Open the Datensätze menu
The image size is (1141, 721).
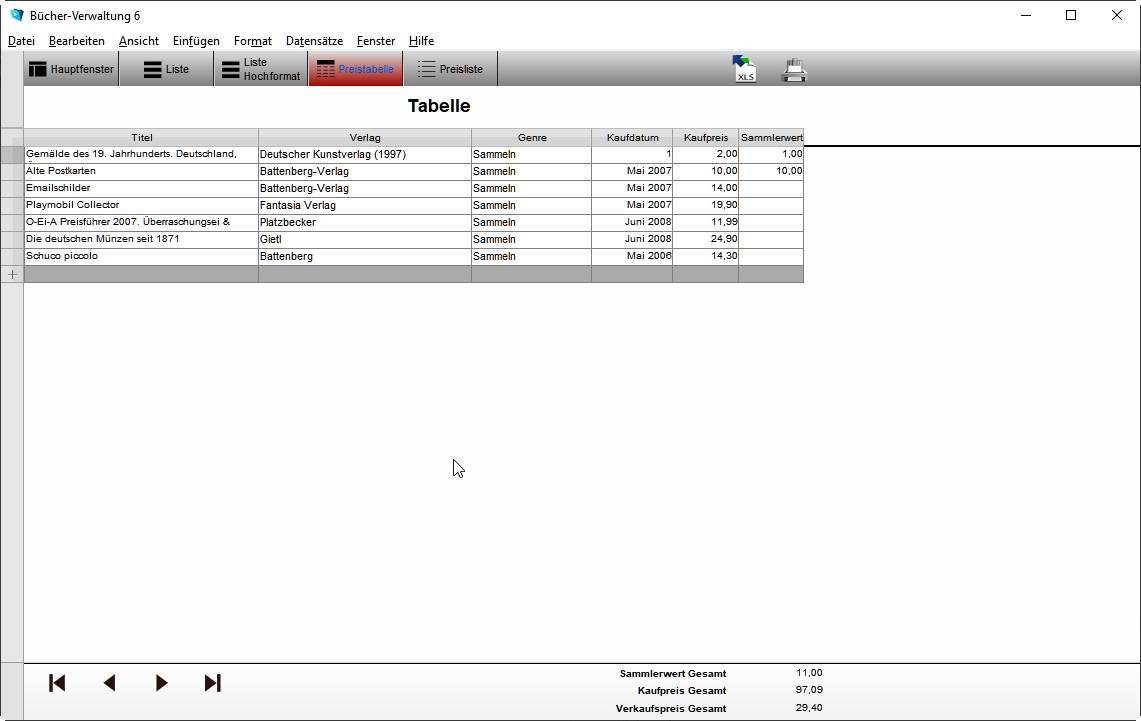314,41
